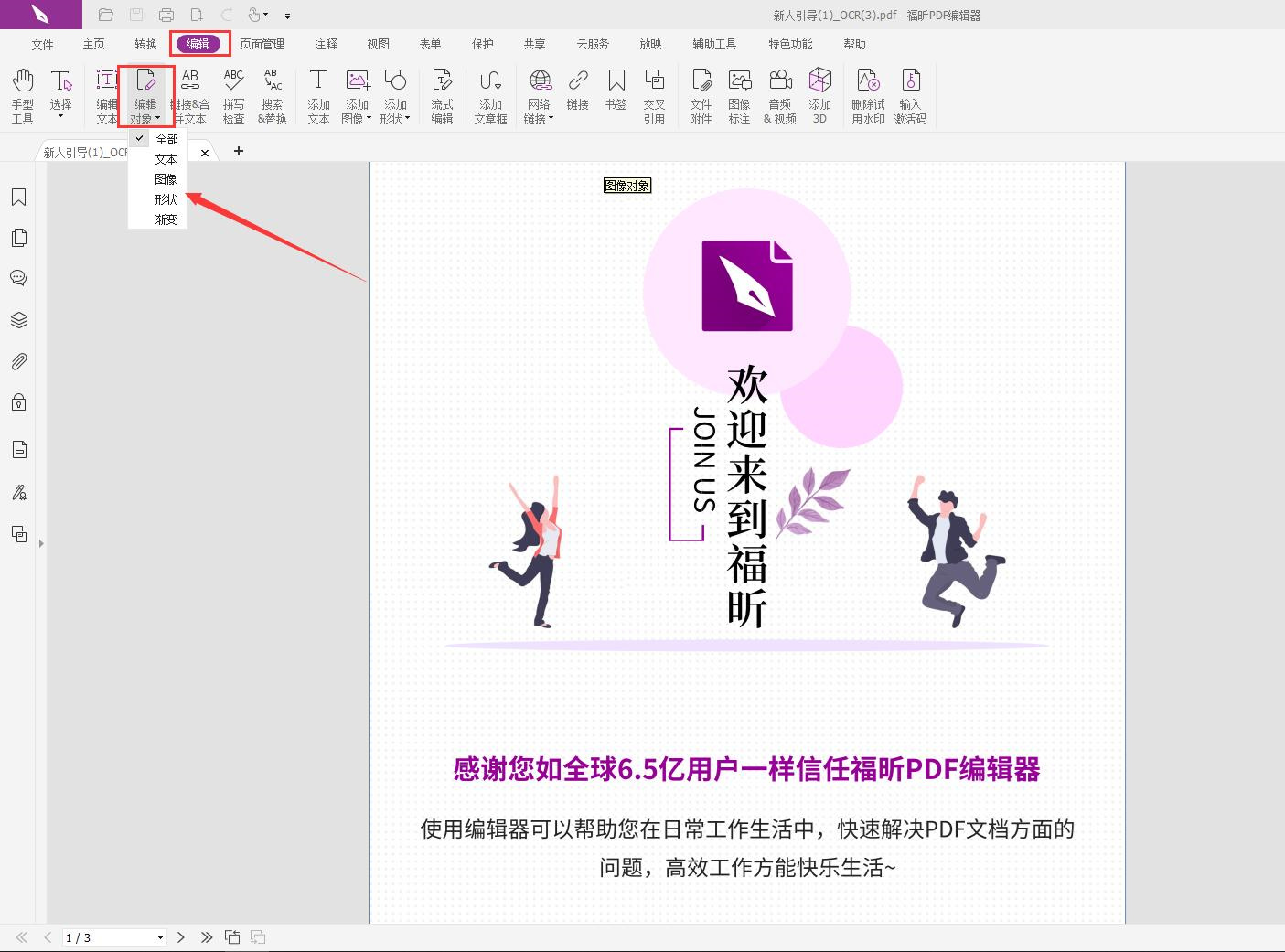1285x952 pixels.
Task: Click the page number field showing 1/3
Action: click(110, 937)
